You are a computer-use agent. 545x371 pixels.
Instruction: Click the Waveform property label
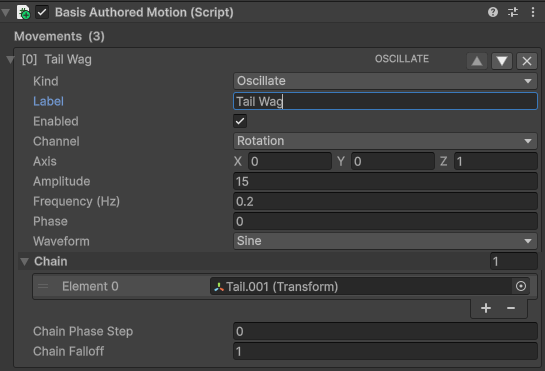[x=61, y=241]
